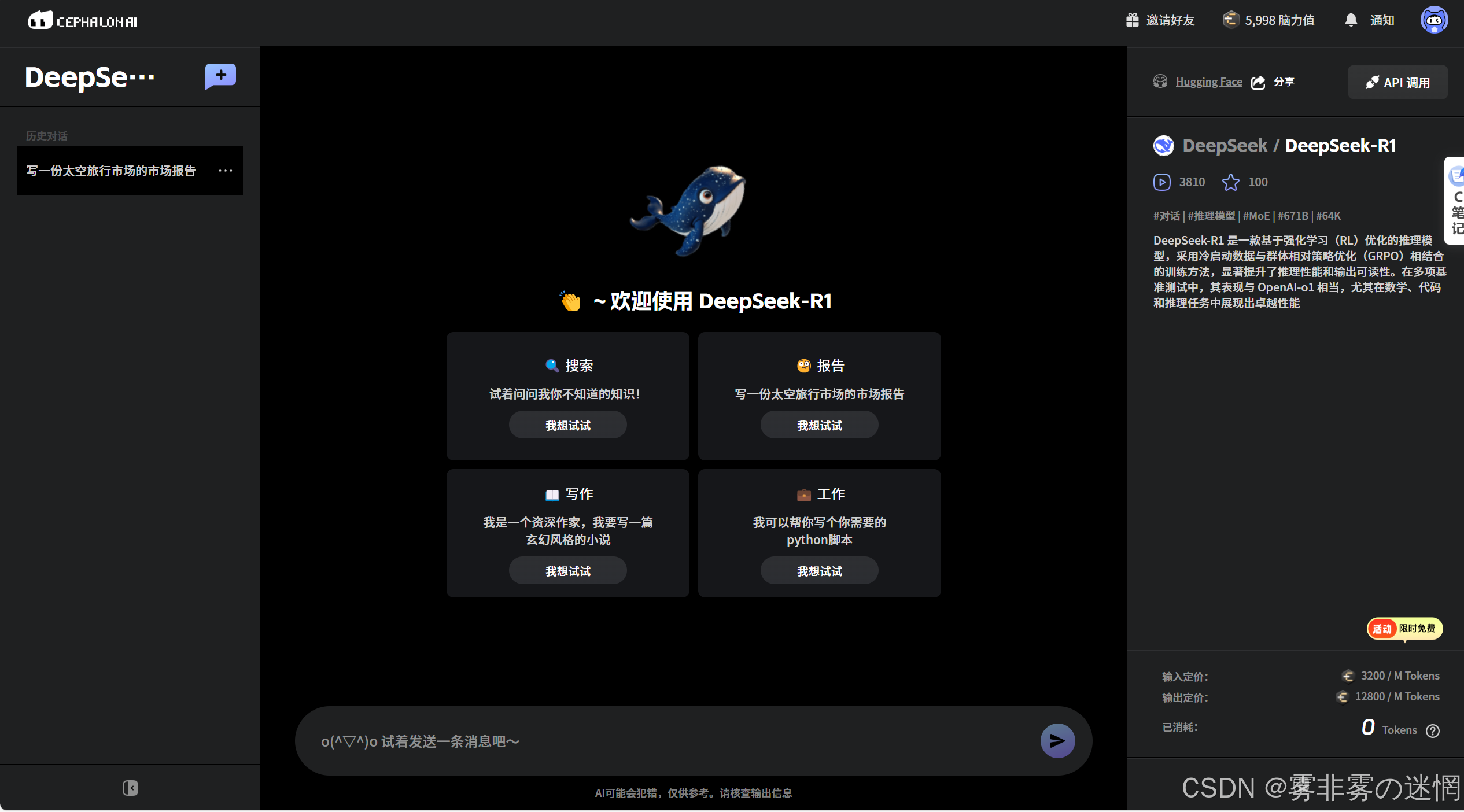Open notifications bell icon

pyautogui.click(x=1351, y=20)
